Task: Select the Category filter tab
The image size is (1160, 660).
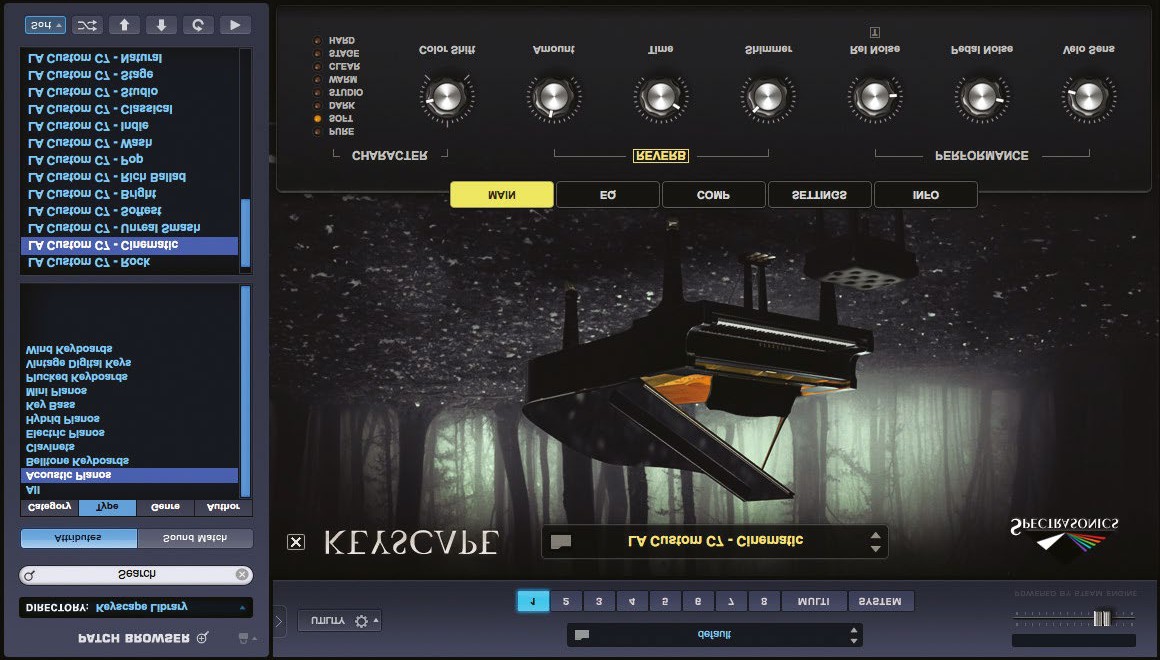Action: click(50, 507)
